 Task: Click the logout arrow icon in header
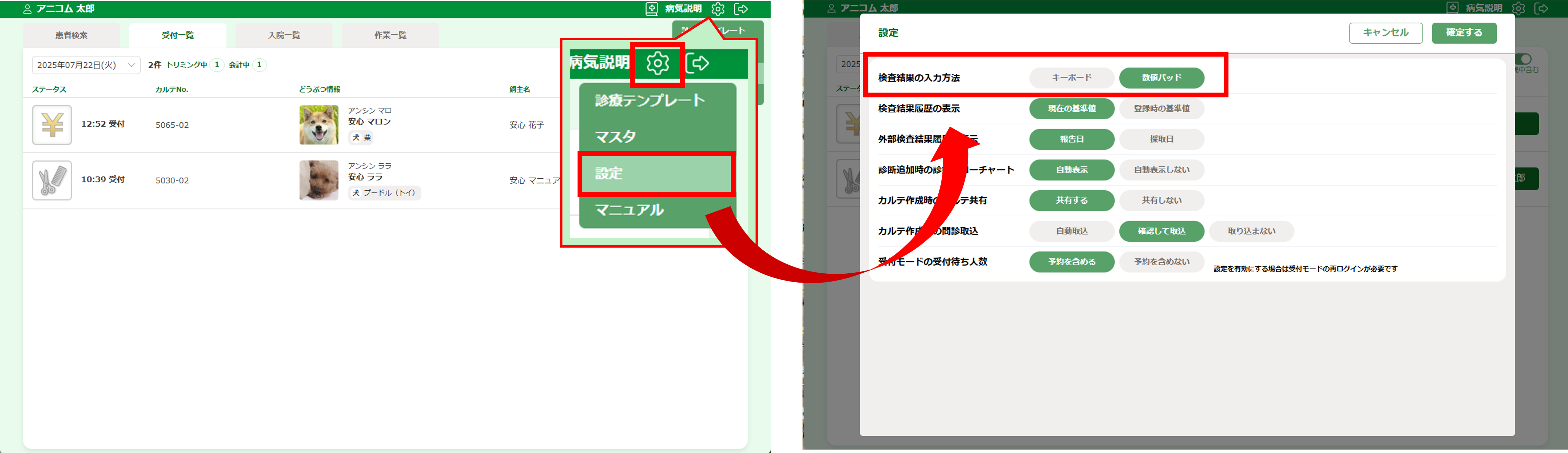741,9
